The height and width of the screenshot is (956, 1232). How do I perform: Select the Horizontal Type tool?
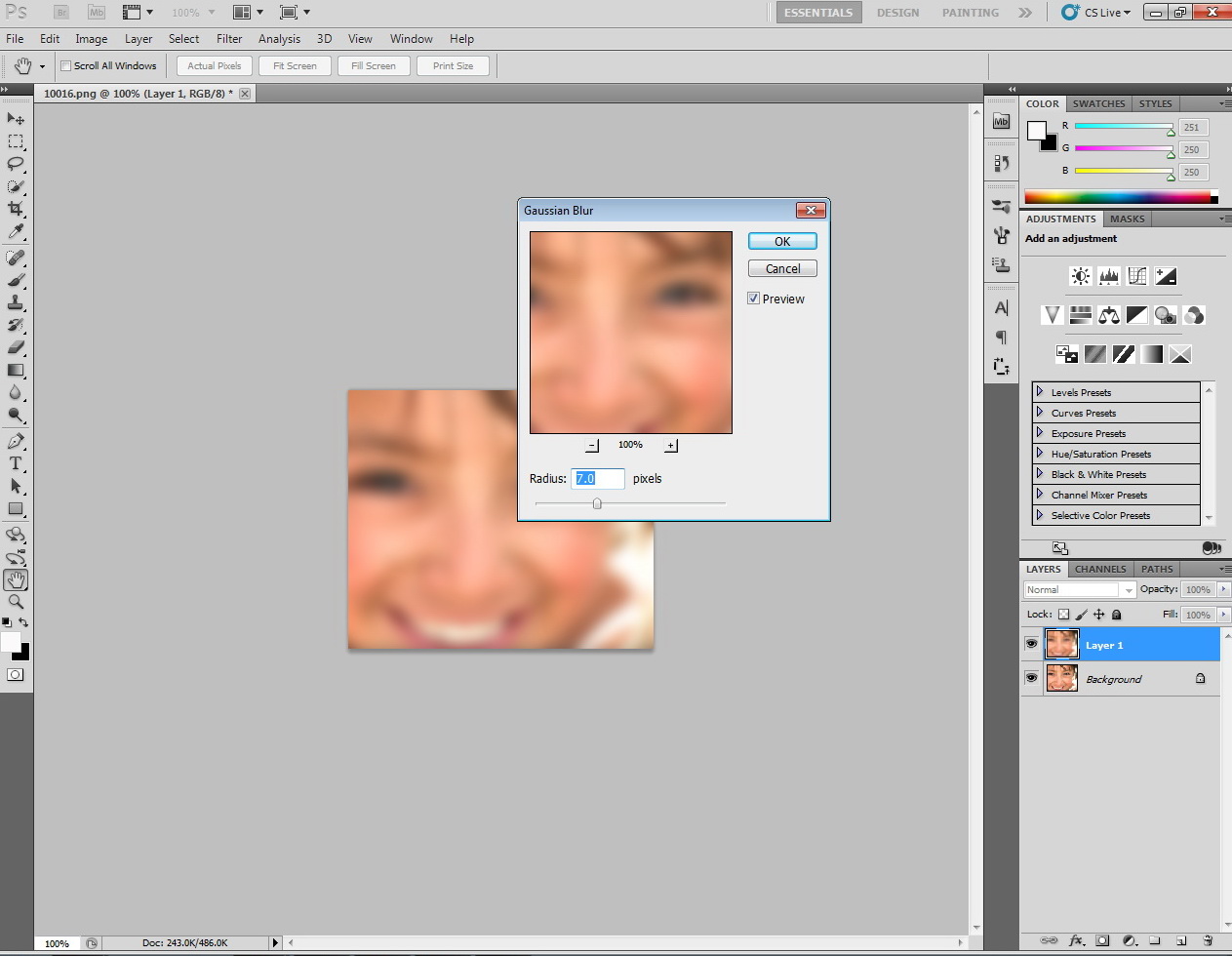pos(16,463)
